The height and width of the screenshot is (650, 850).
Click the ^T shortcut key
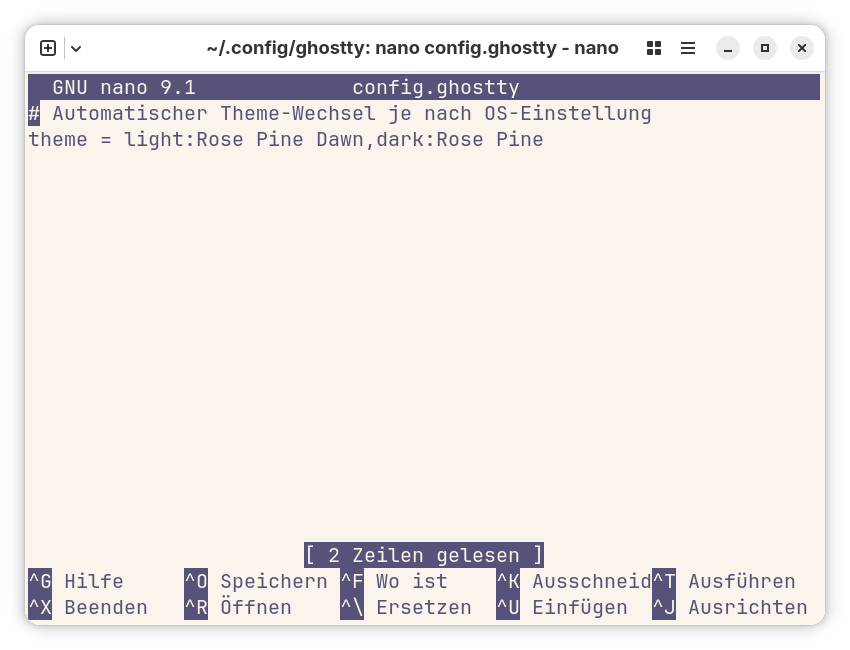pos(664,581)
